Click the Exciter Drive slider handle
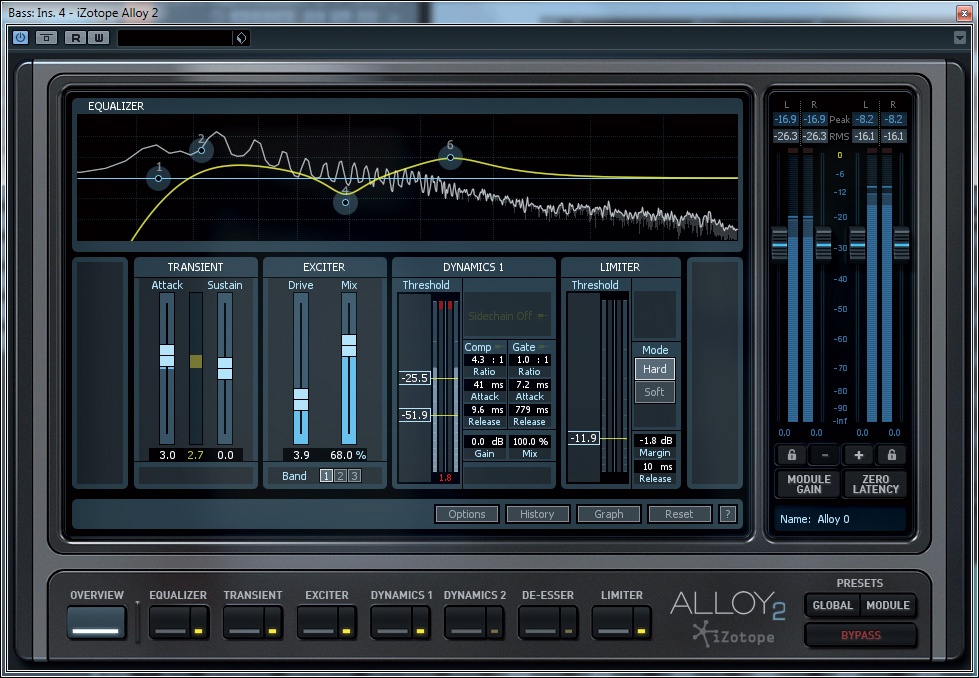The height and width of the screenshot is (678, 979). coord(301,399)
